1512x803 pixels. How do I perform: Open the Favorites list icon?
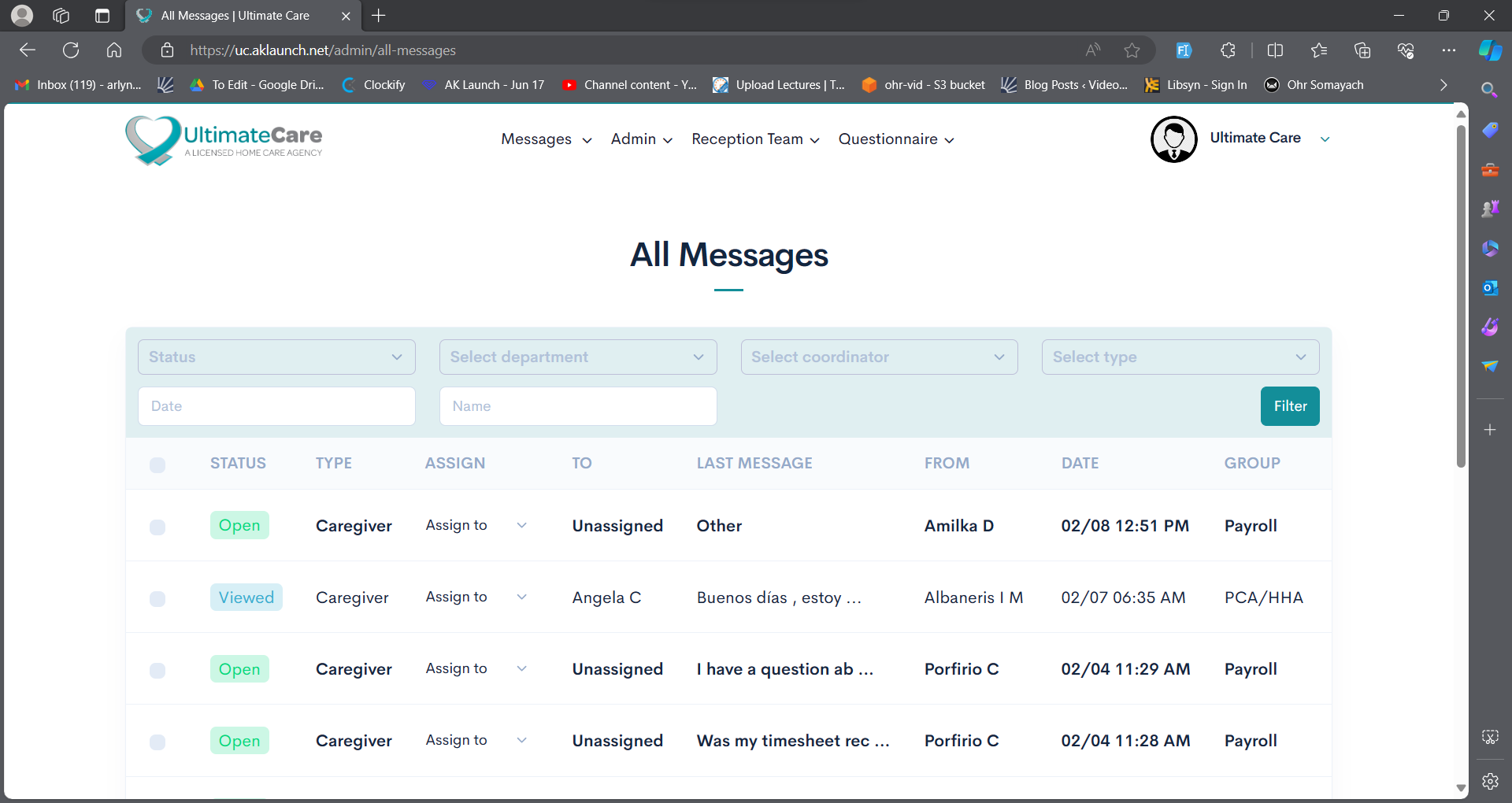pos(1319,50)
